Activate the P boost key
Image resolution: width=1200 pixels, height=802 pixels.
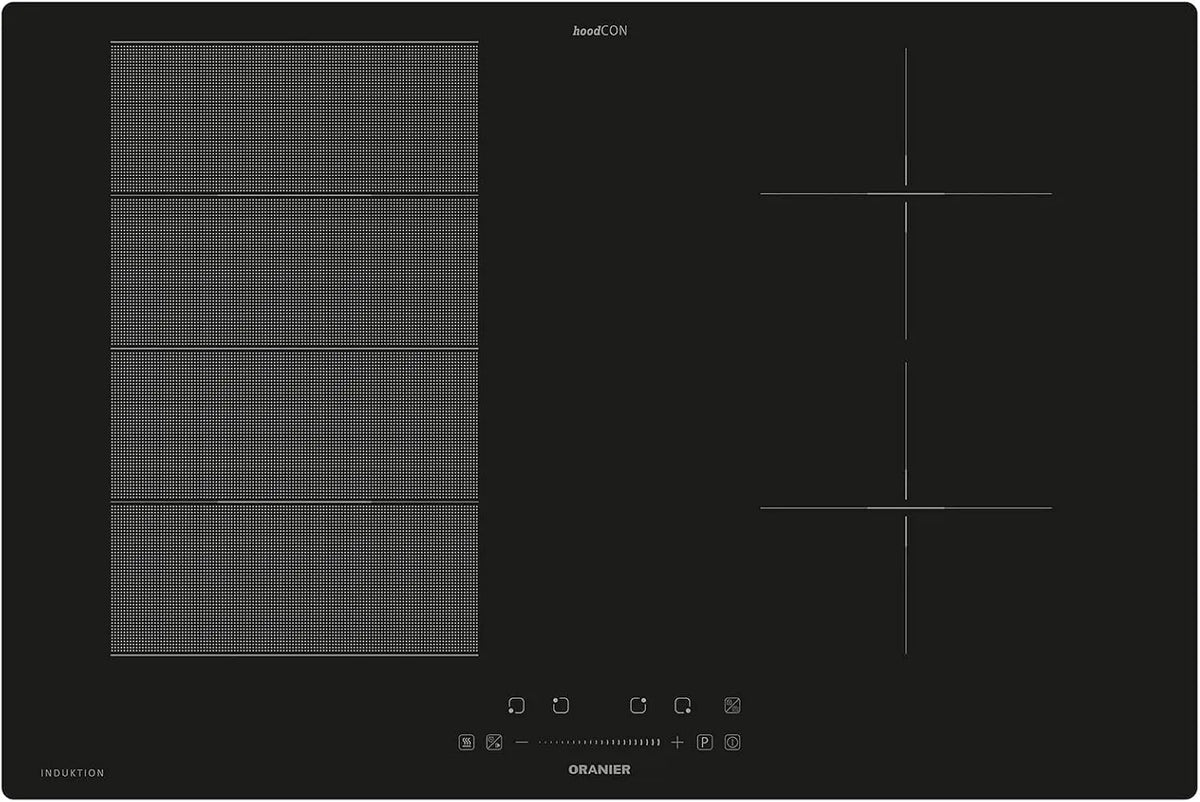click(704, 743)
